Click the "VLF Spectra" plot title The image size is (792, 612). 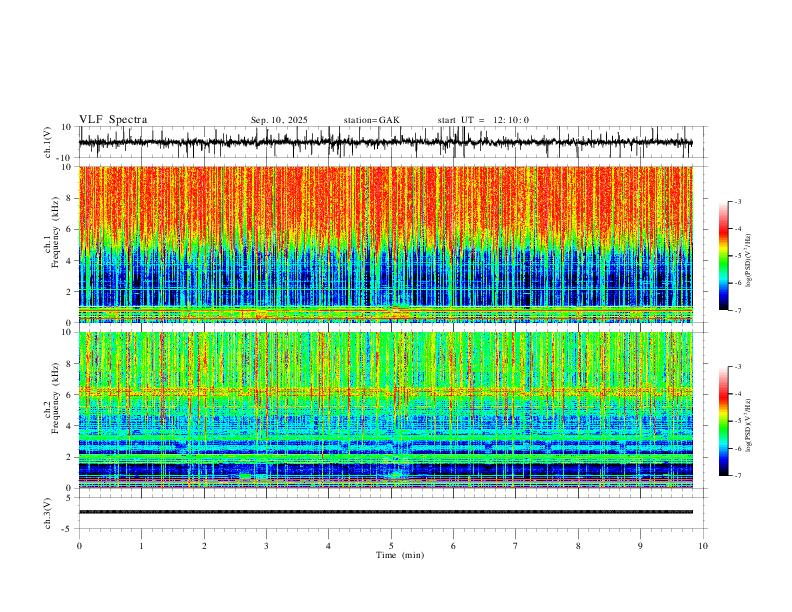coord(113,120)
